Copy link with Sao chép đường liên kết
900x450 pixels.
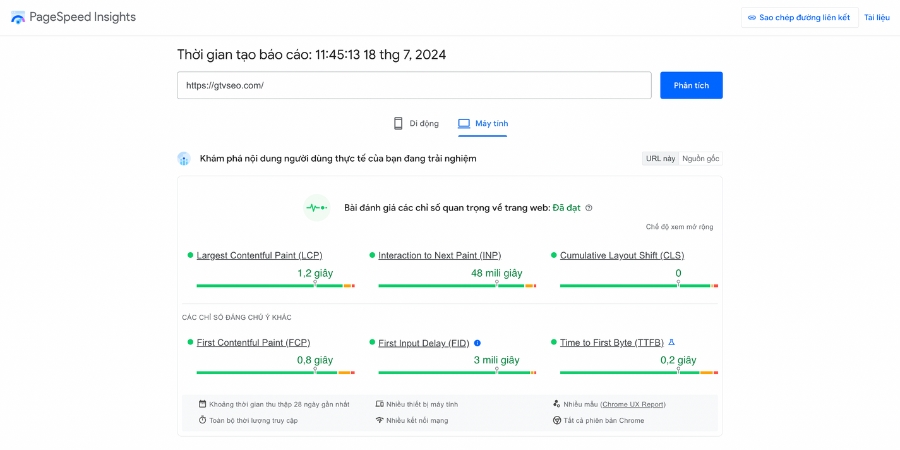tap(799, 17)
